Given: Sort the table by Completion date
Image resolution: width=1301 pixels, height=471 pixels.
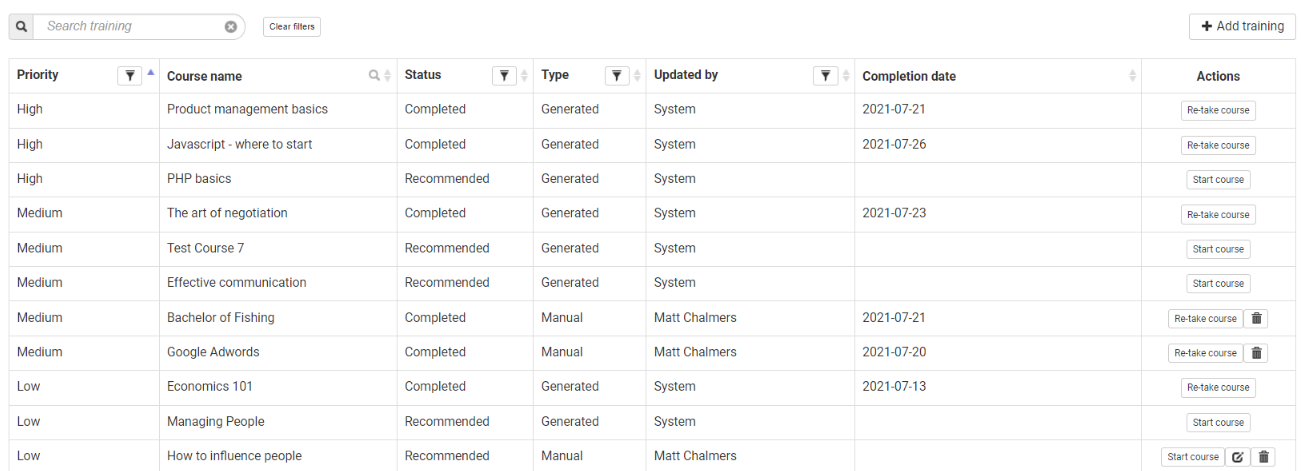Looking at the screenshot, I should pyautogui.click(x=1132, y=76).
